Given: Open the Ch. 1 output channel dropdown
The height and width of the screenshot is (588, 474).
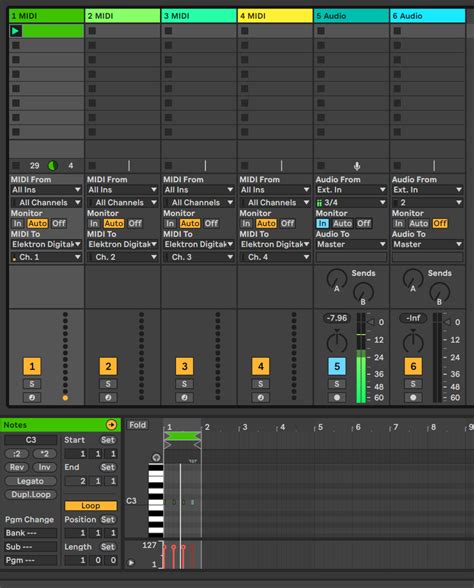Looking at the screenshot, I should tap(46, 257).
